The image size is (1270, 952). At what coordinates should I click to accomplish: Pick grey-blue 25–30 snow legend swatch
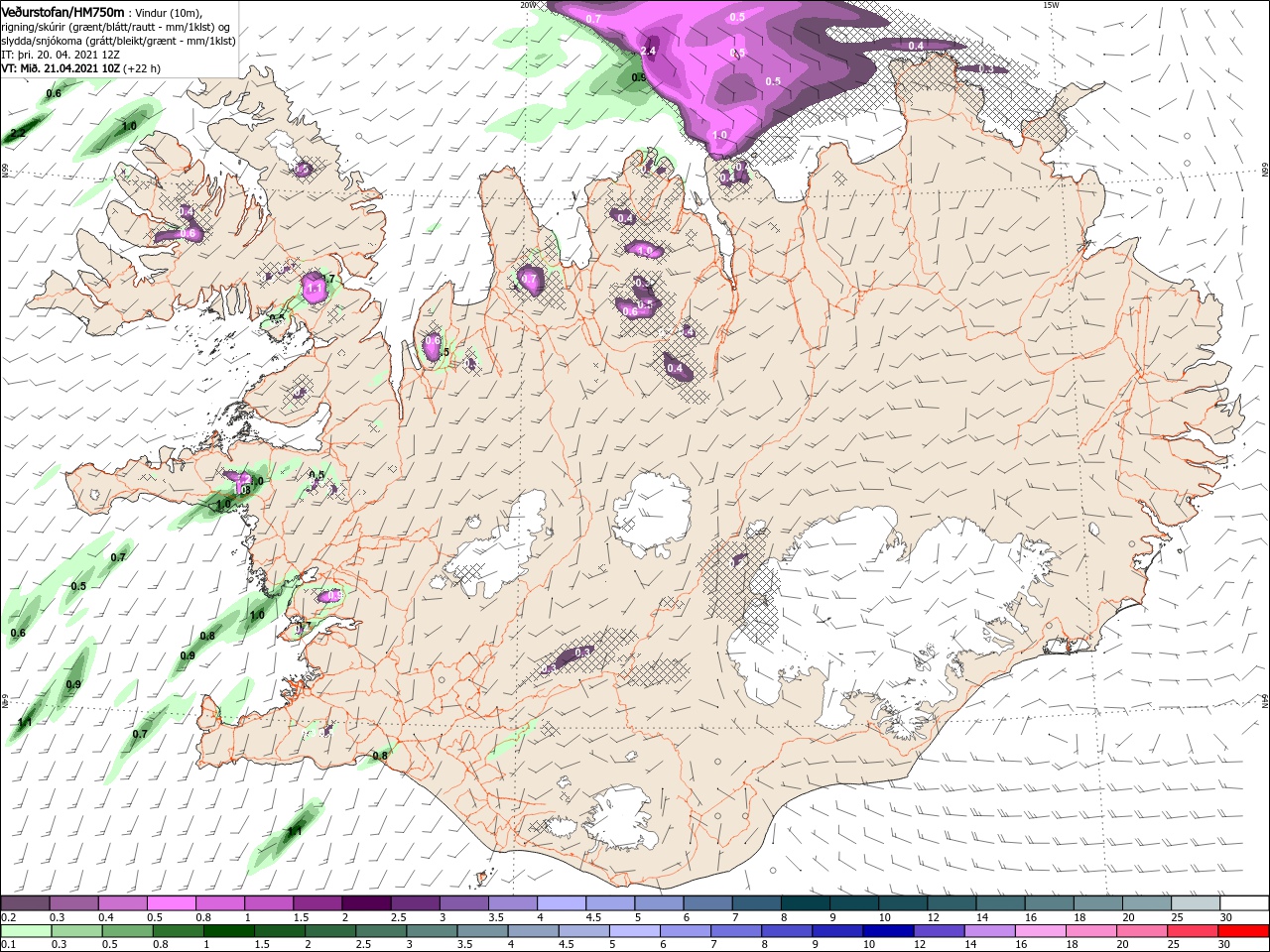1197,903
